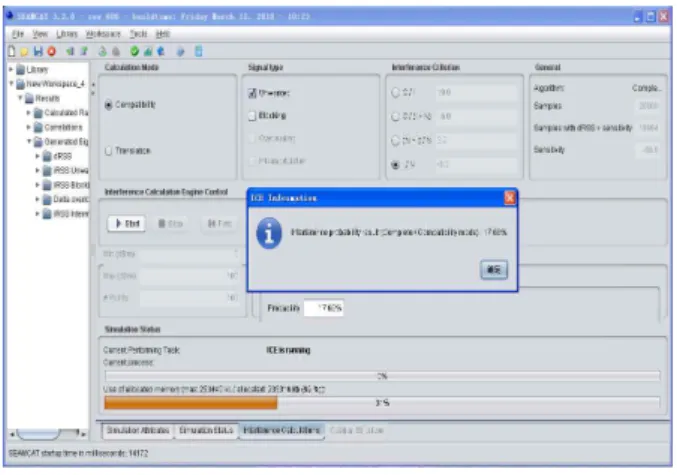Select the C/(N+I) interference criterion
The width and height of the screenshot is (677, 475).
pyautogui.click(x=395, y=117)
